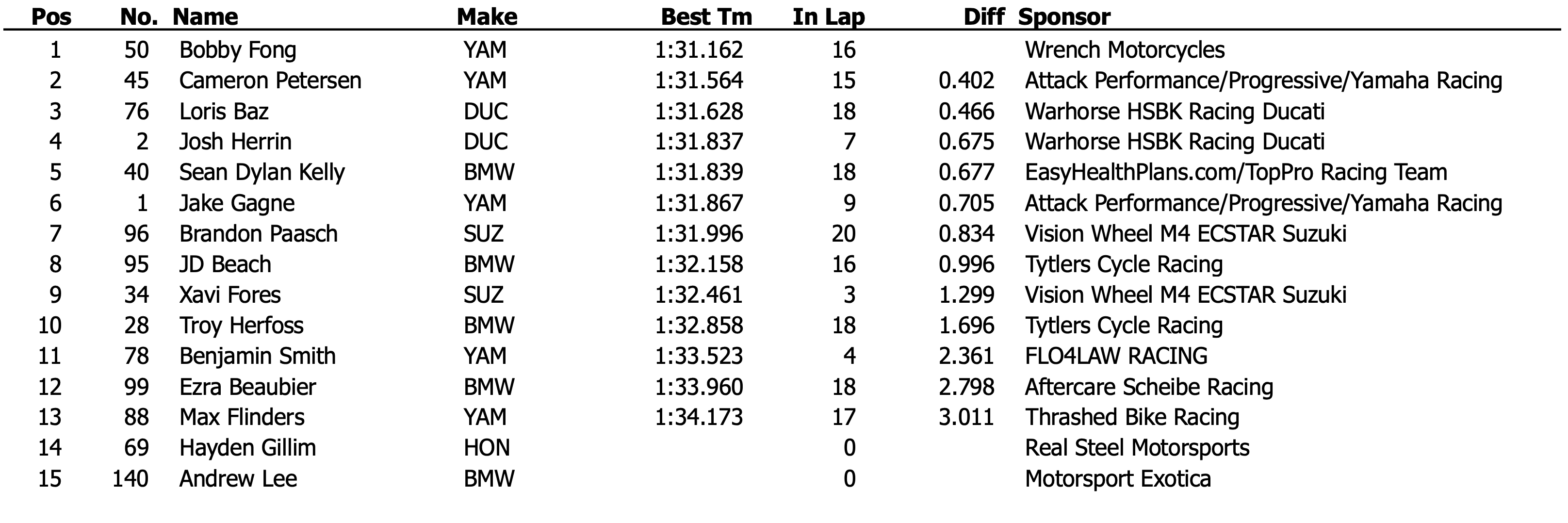Select Loris Baz in the Name column
1568x523 pixels.
point(223,112)
